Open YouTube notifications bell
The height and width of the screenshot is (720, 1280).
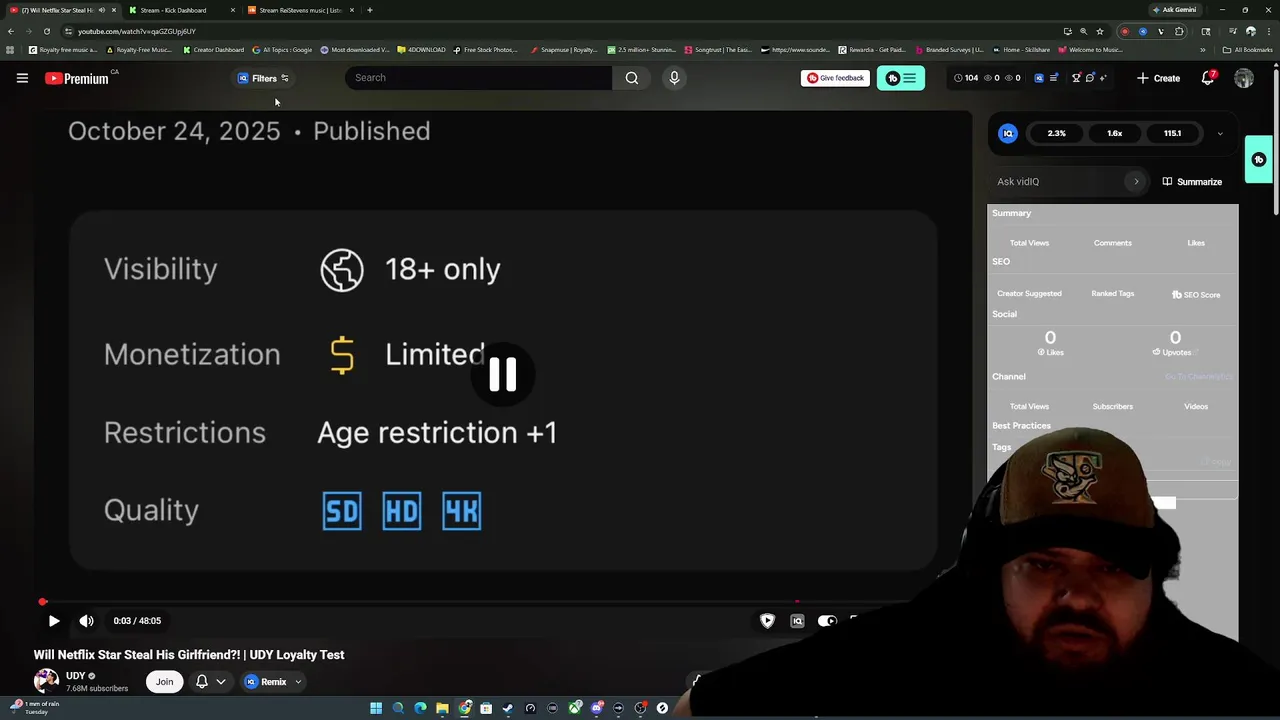(1208, 78)
